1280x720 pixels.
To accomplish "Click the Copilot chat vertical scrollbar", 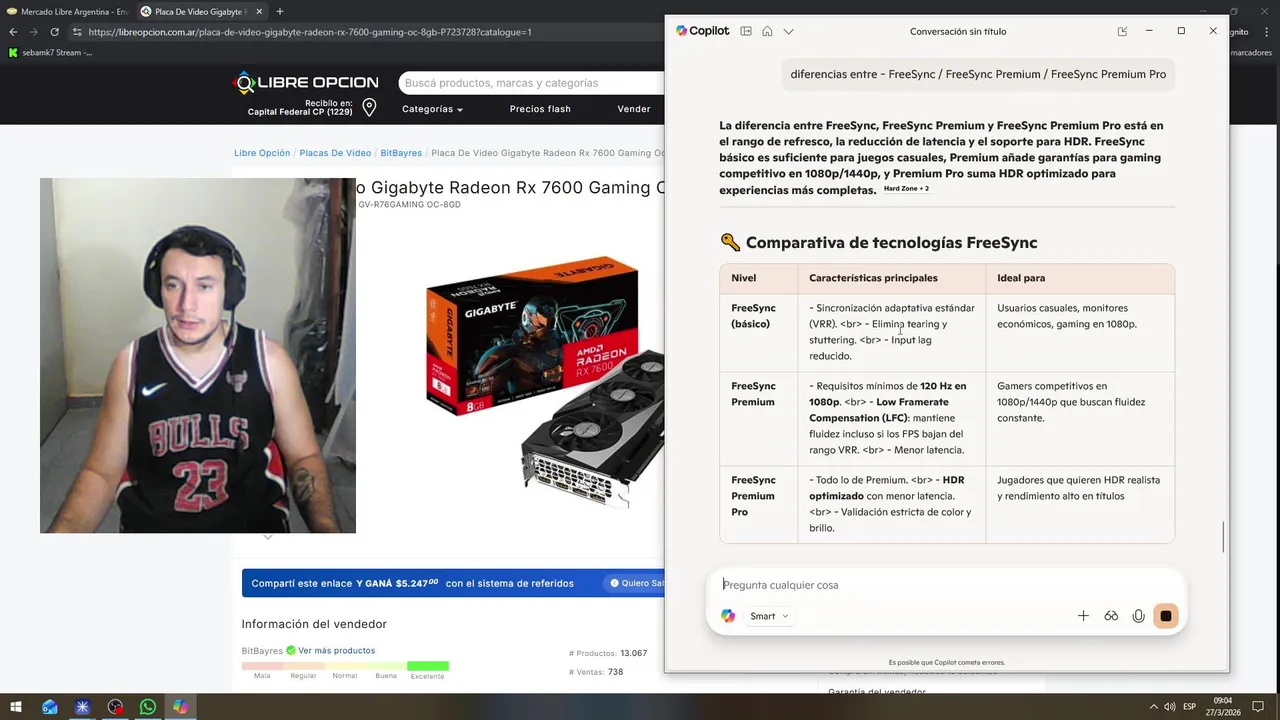I will click(1223, 536).
